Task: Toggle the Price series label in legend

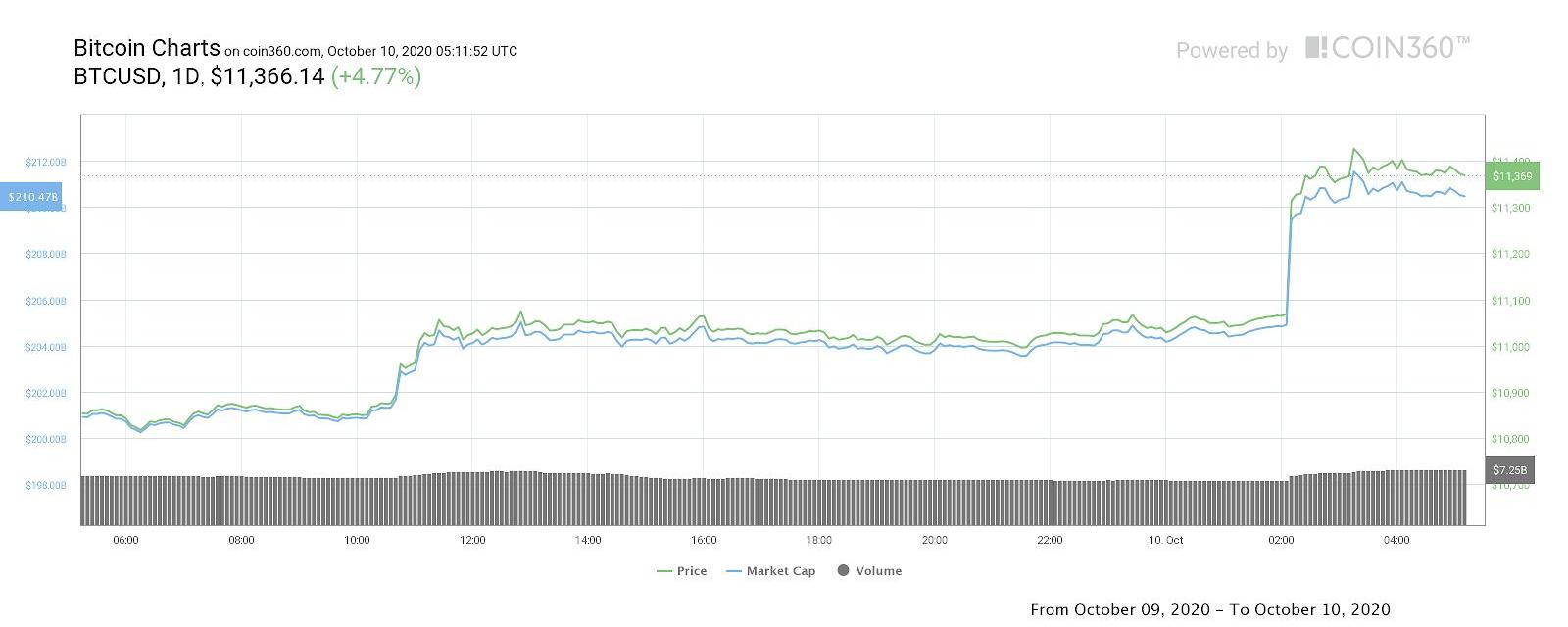Action: tap(692, 571)
